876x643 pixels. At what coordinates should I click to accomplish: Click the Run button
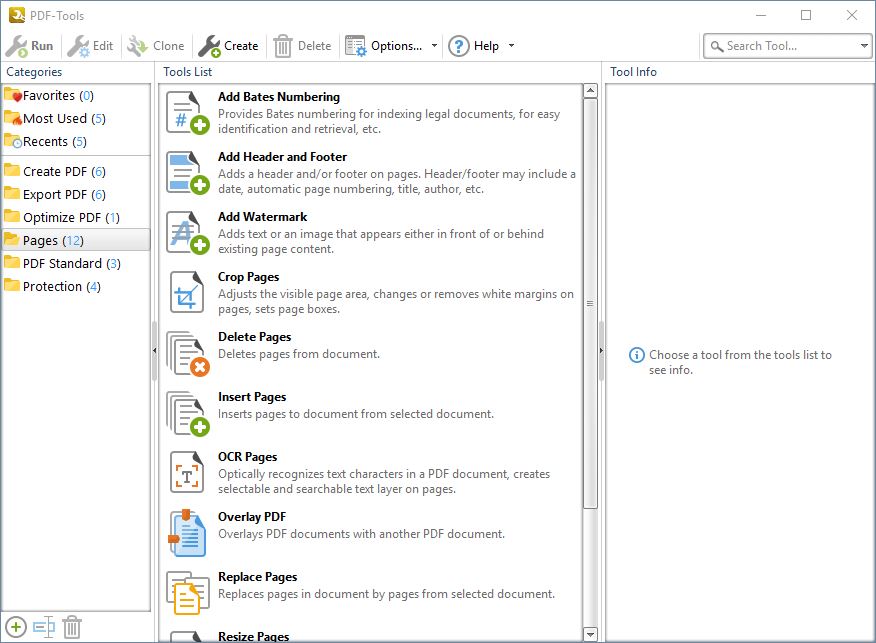29,45
